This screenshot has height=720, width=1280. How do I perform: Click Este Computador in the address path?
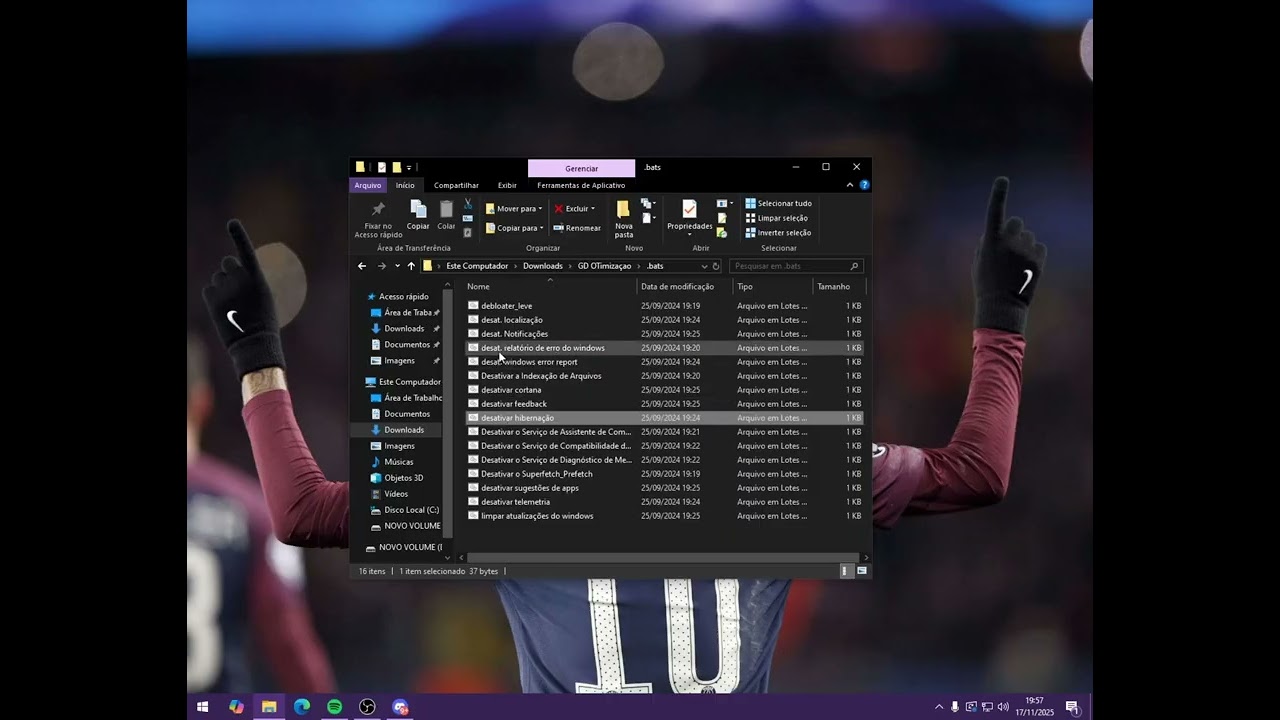[x=477, y=266]
